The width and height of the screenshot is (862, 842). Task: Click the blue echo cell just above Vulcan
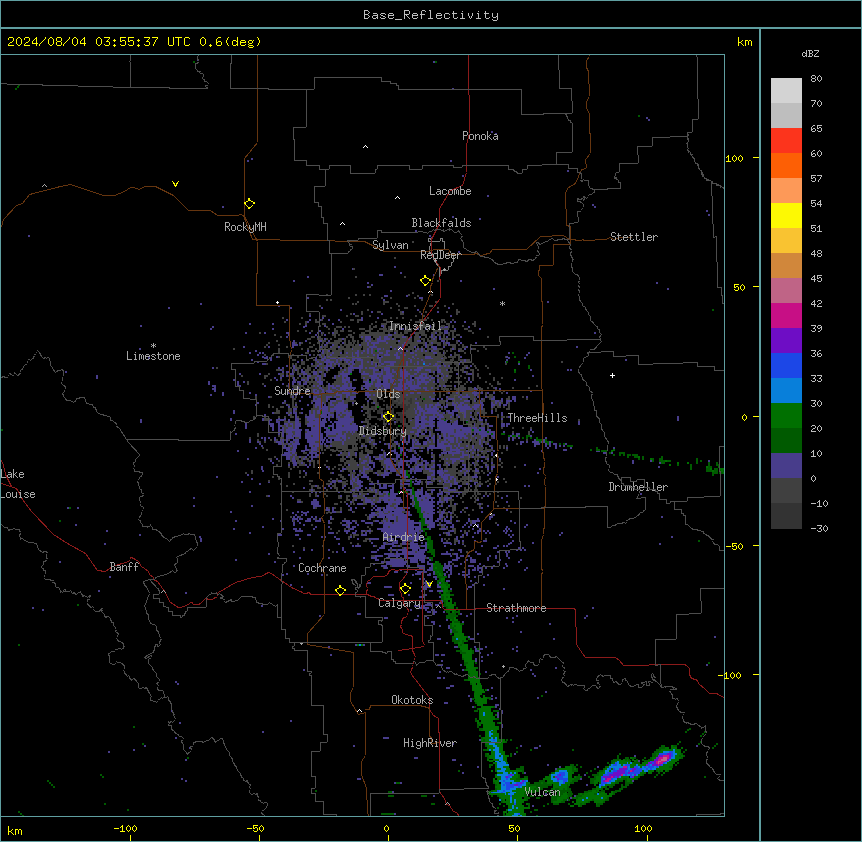560,776
